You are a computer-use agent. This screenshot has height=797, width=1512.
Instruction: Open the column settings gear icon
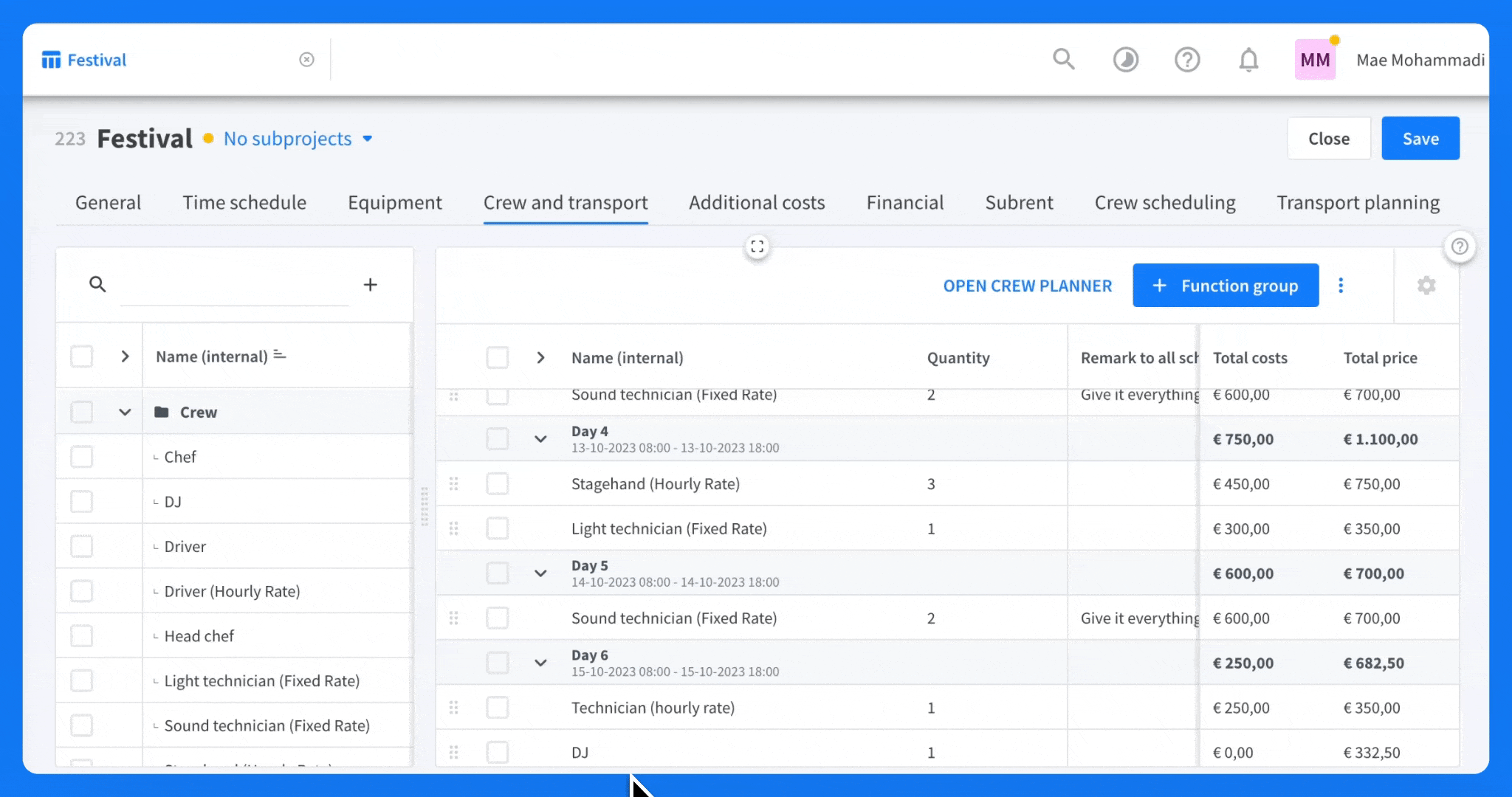pos(1426,286)
